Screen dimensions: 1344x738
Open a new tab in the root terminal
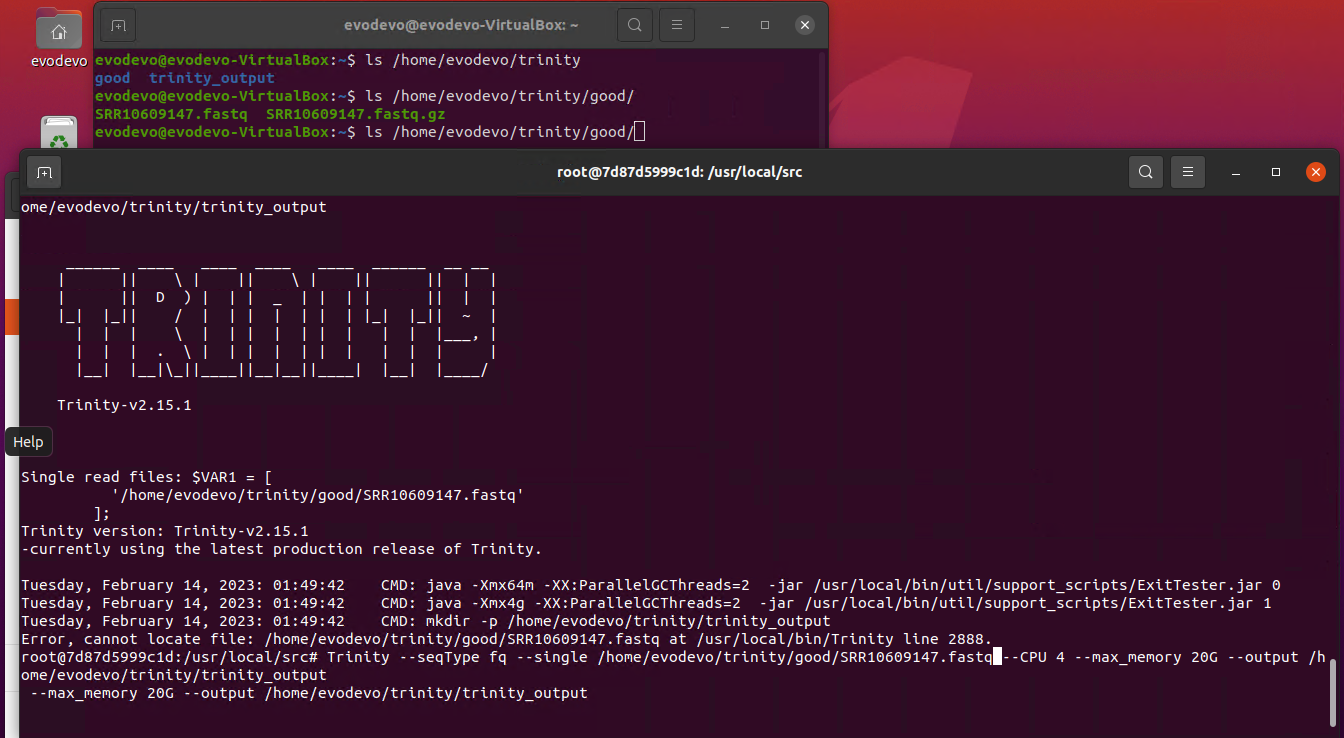click(x=44, y=172)
